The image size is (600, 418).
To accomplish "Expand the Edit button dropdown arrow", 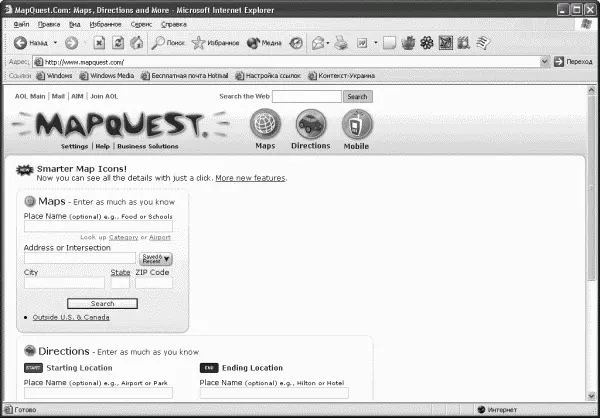I will [375, 43].
